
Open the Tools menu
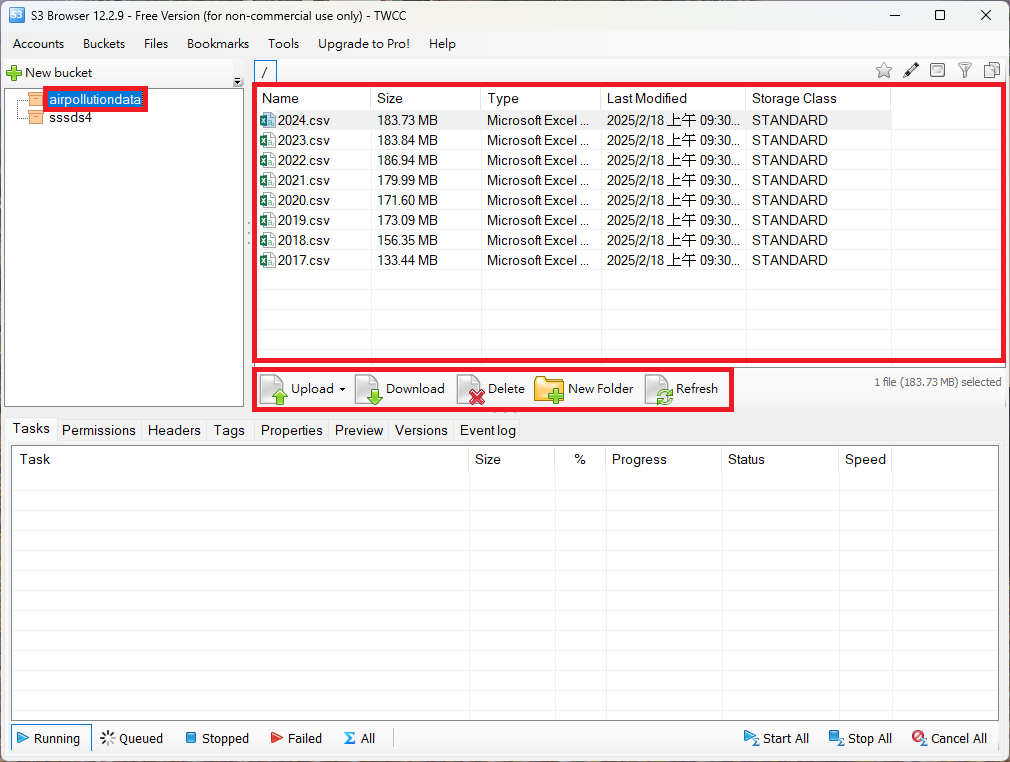283,44
